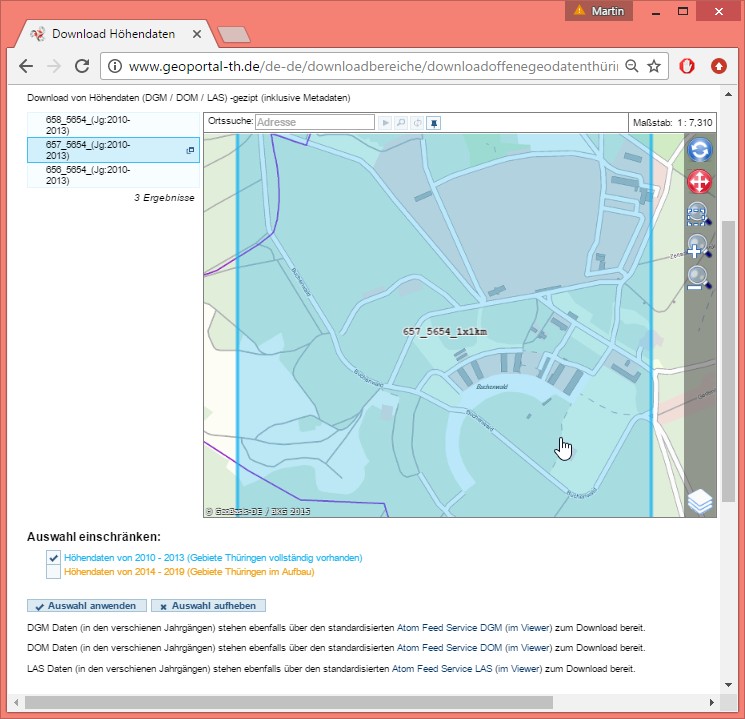Bookmark this page with the star icon
Image resolution: width=745 pixels, height=719 pixels.
(x=653, y=66)
